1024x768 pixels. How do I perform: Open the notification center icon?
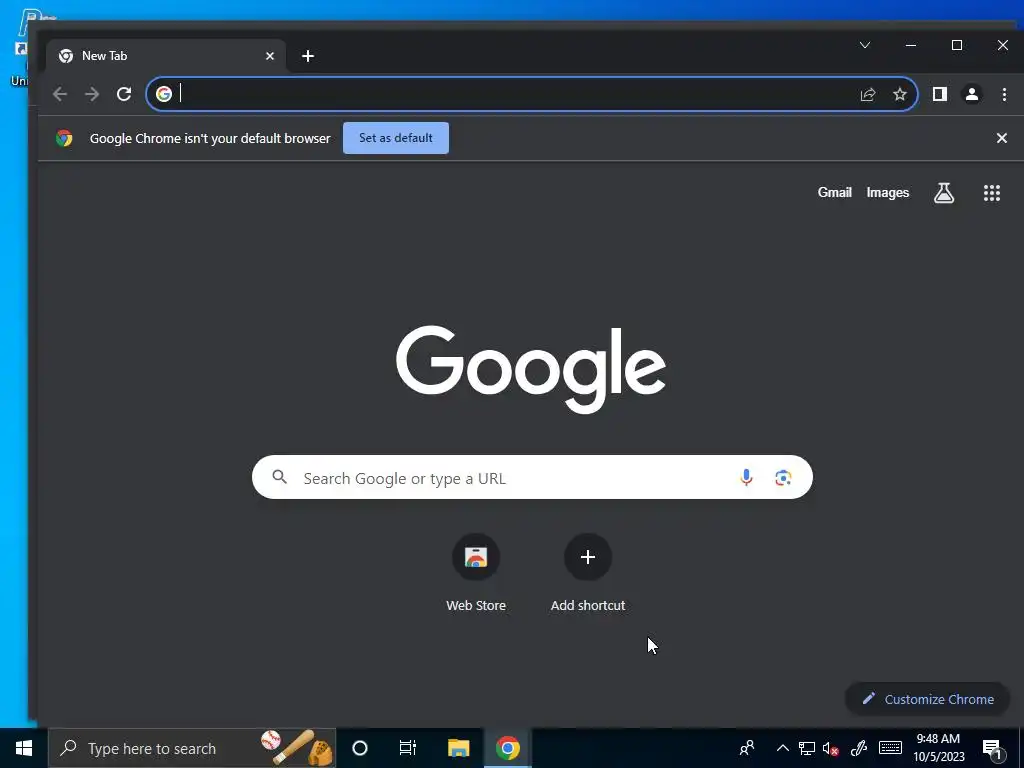point(992,749)
